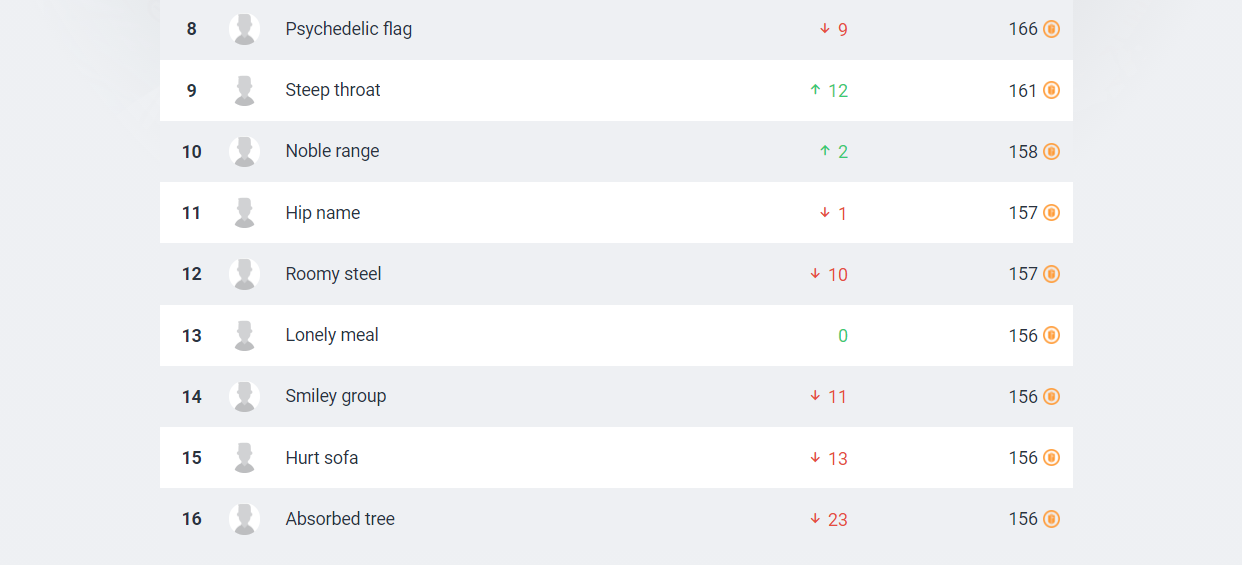Click Noble range's score of 158
1242x565 pixels.
click(x=1023, y=152)
